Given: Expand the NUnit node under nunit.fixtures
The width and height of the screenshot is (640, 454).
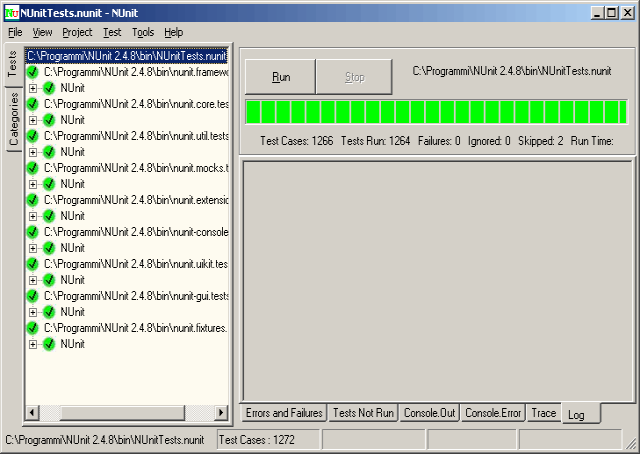Looking at the screenshot, I should tap(33, 344).
